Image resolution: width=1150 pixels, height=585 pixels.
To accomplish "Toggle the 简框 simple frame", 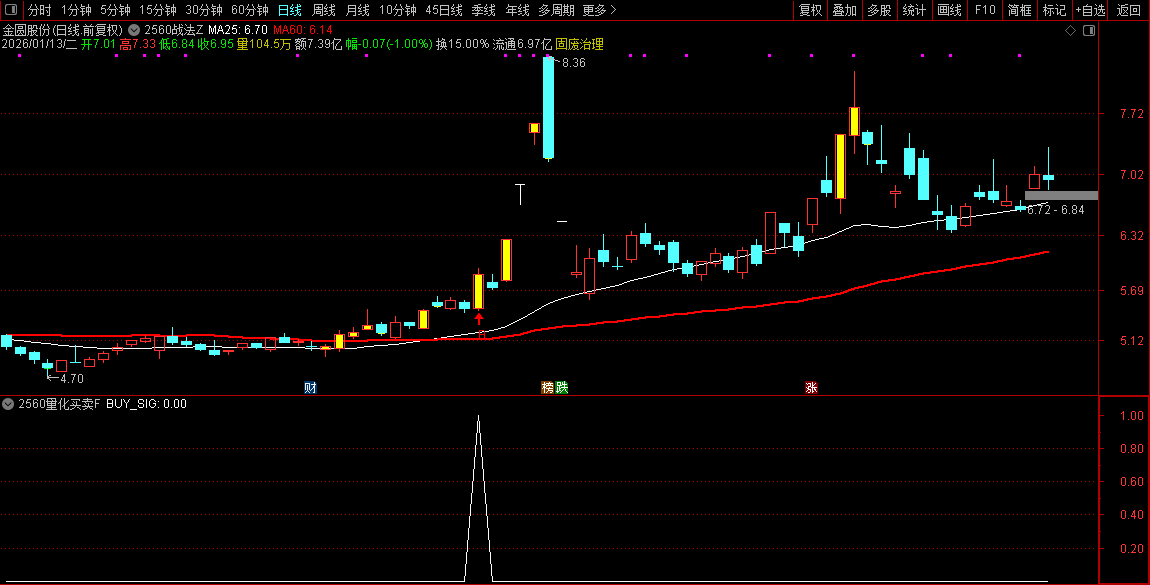I will point(1019,10).
